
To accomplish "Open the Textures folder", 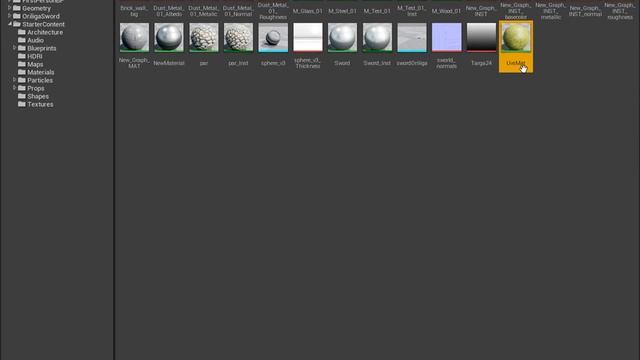I will click(40, 104).
